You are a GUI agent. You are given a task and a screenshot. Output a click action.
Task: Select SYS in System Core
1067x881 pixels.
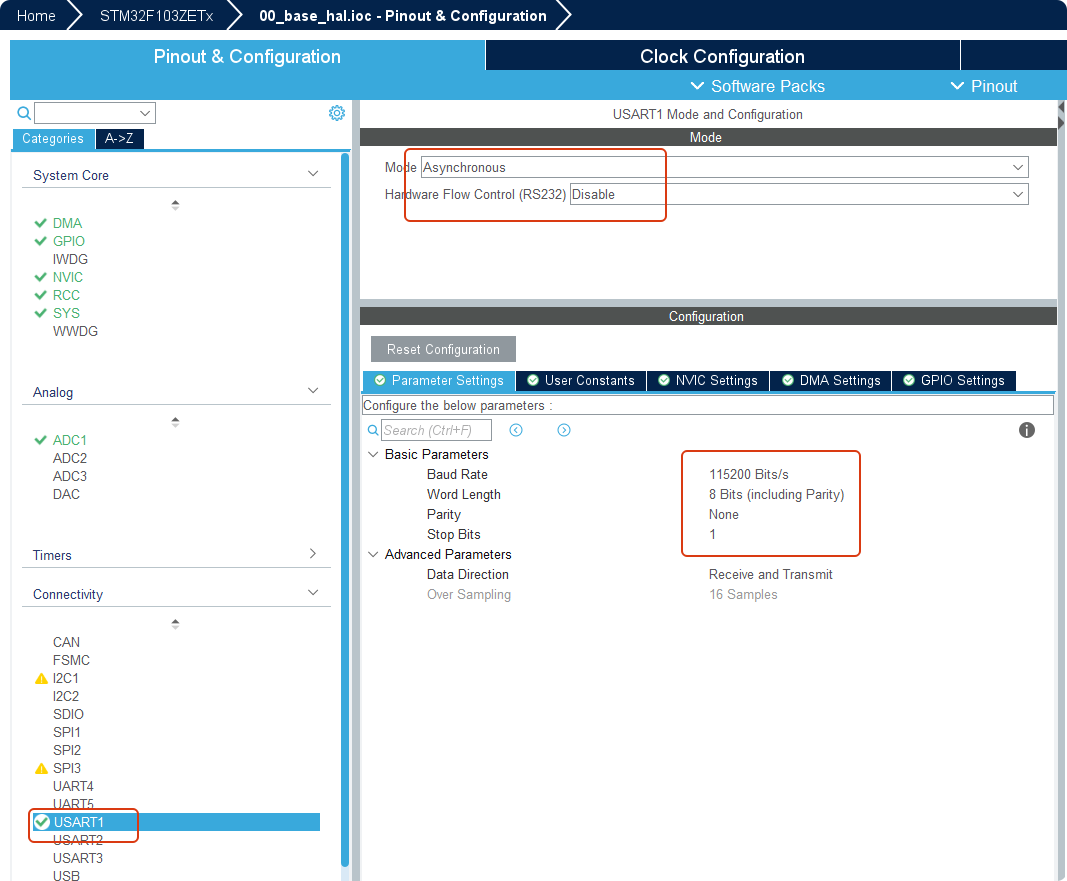(66, 313)
